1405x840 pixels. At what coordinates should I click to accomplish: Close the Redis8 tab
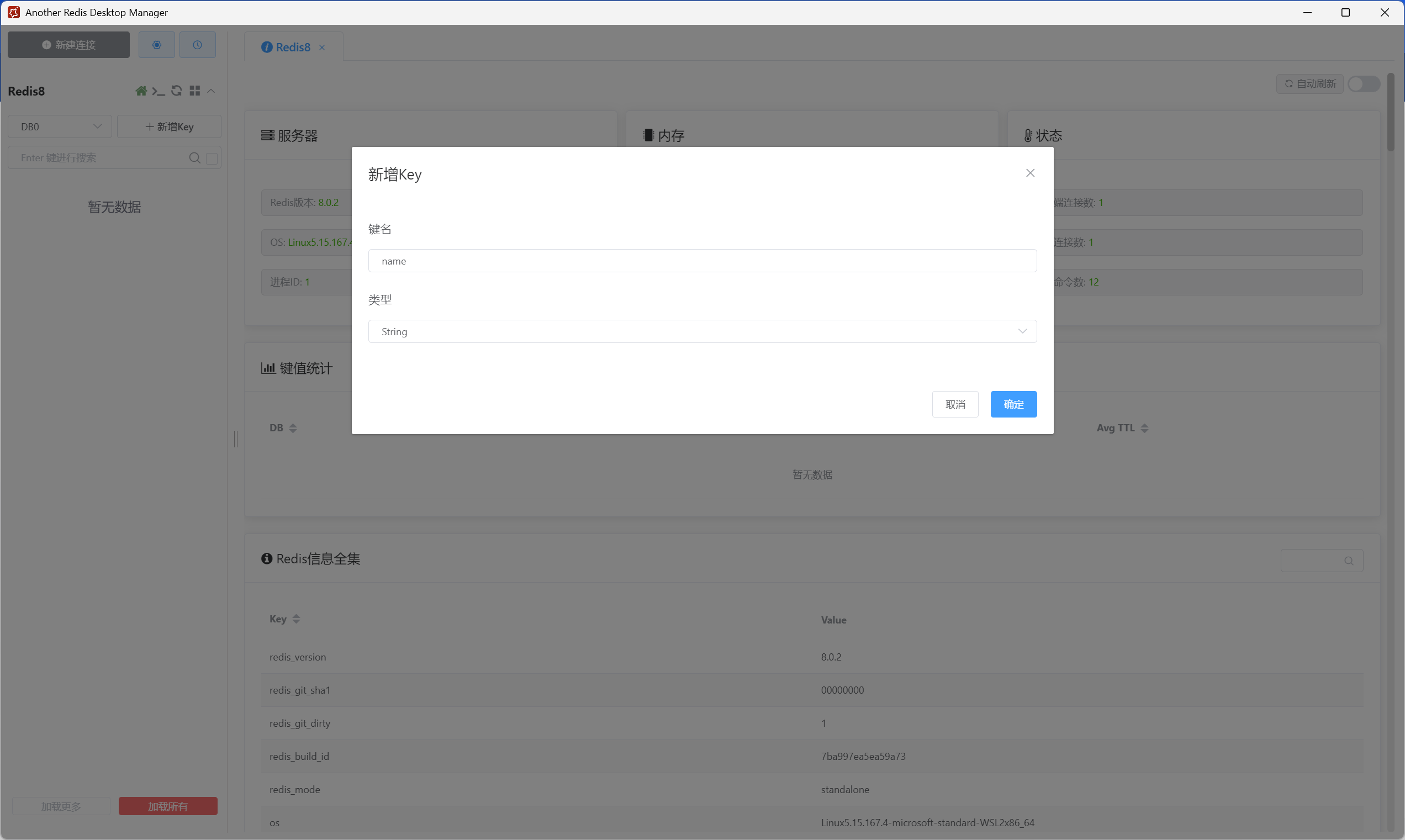click(322, 47)
